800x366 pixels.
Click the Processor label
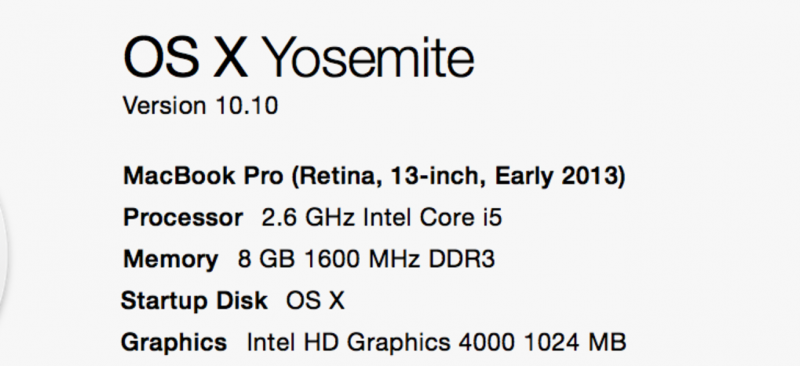(183, 218)
